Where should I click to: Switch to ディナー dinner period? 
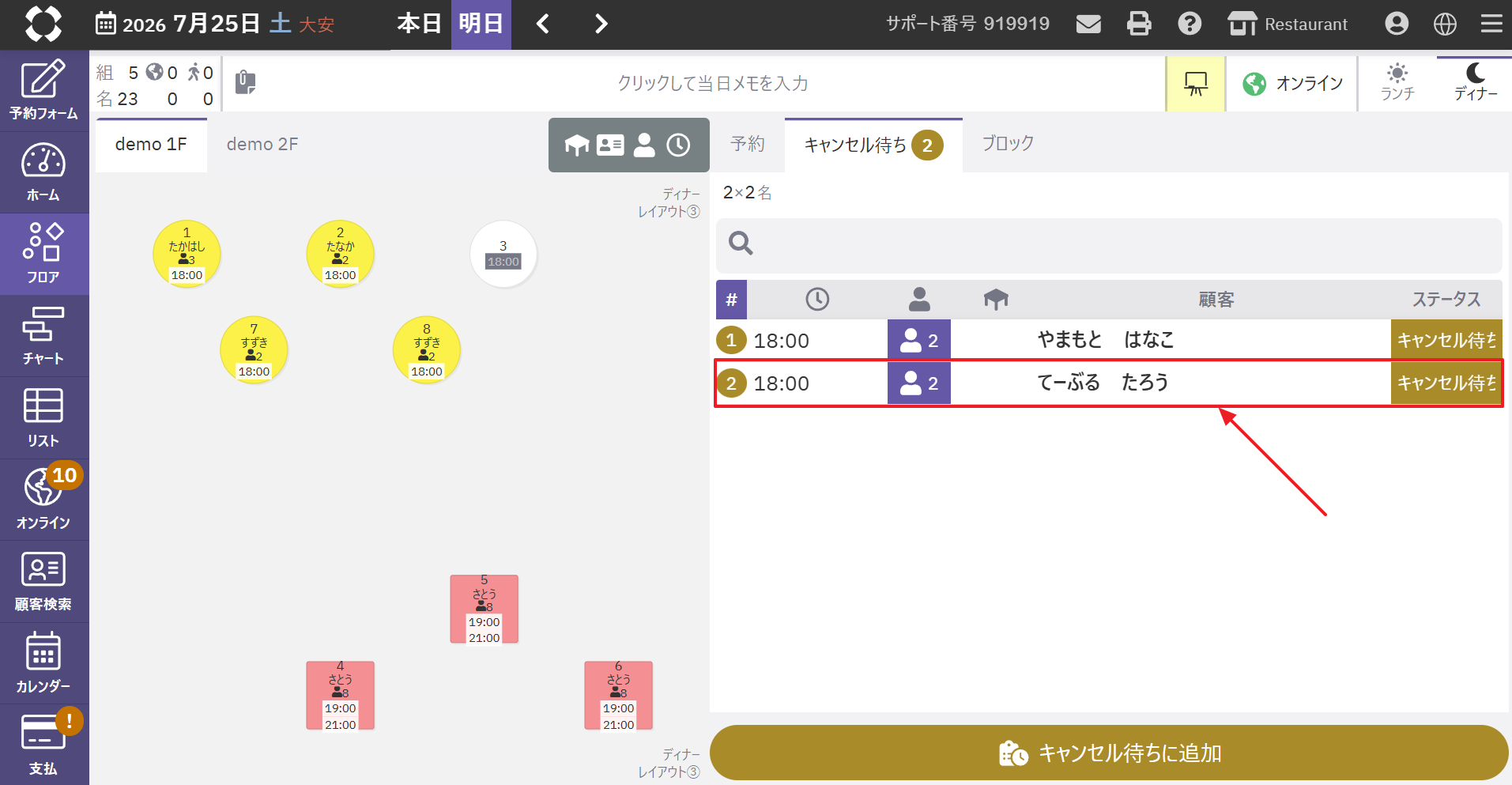(1475, 83)
